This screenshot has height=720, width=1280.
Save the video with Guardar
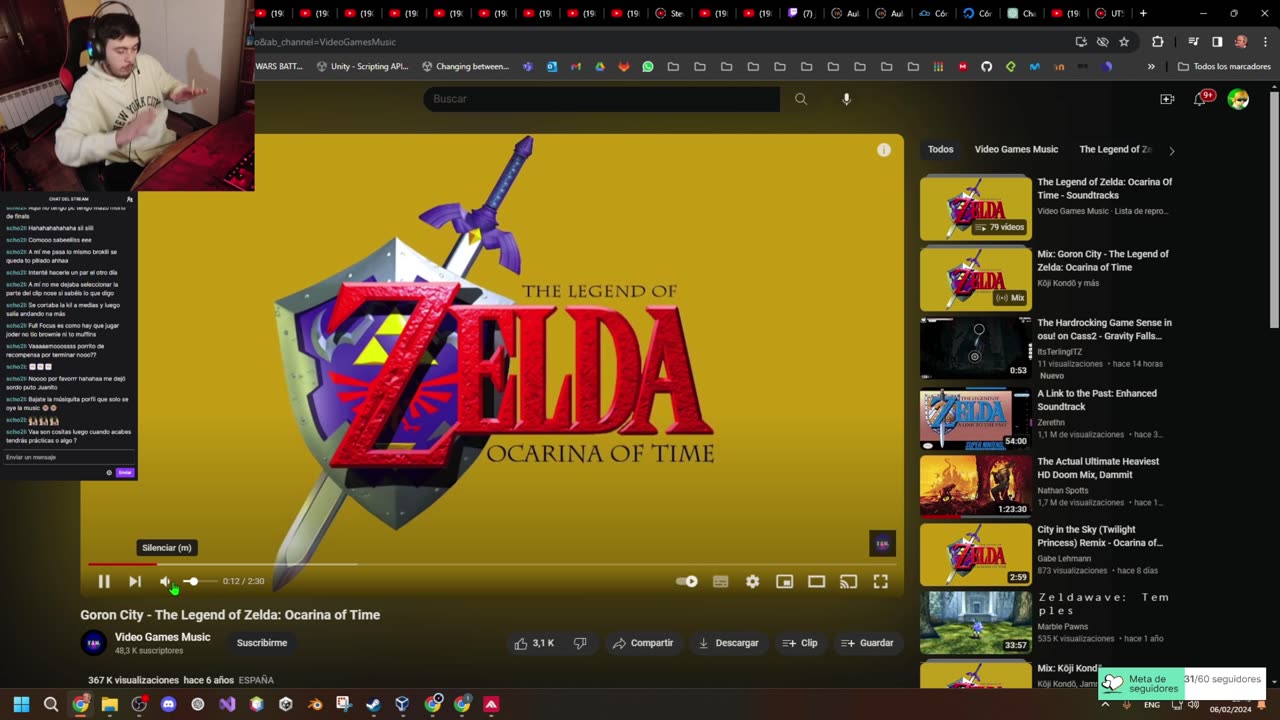(x=867, y=643)
